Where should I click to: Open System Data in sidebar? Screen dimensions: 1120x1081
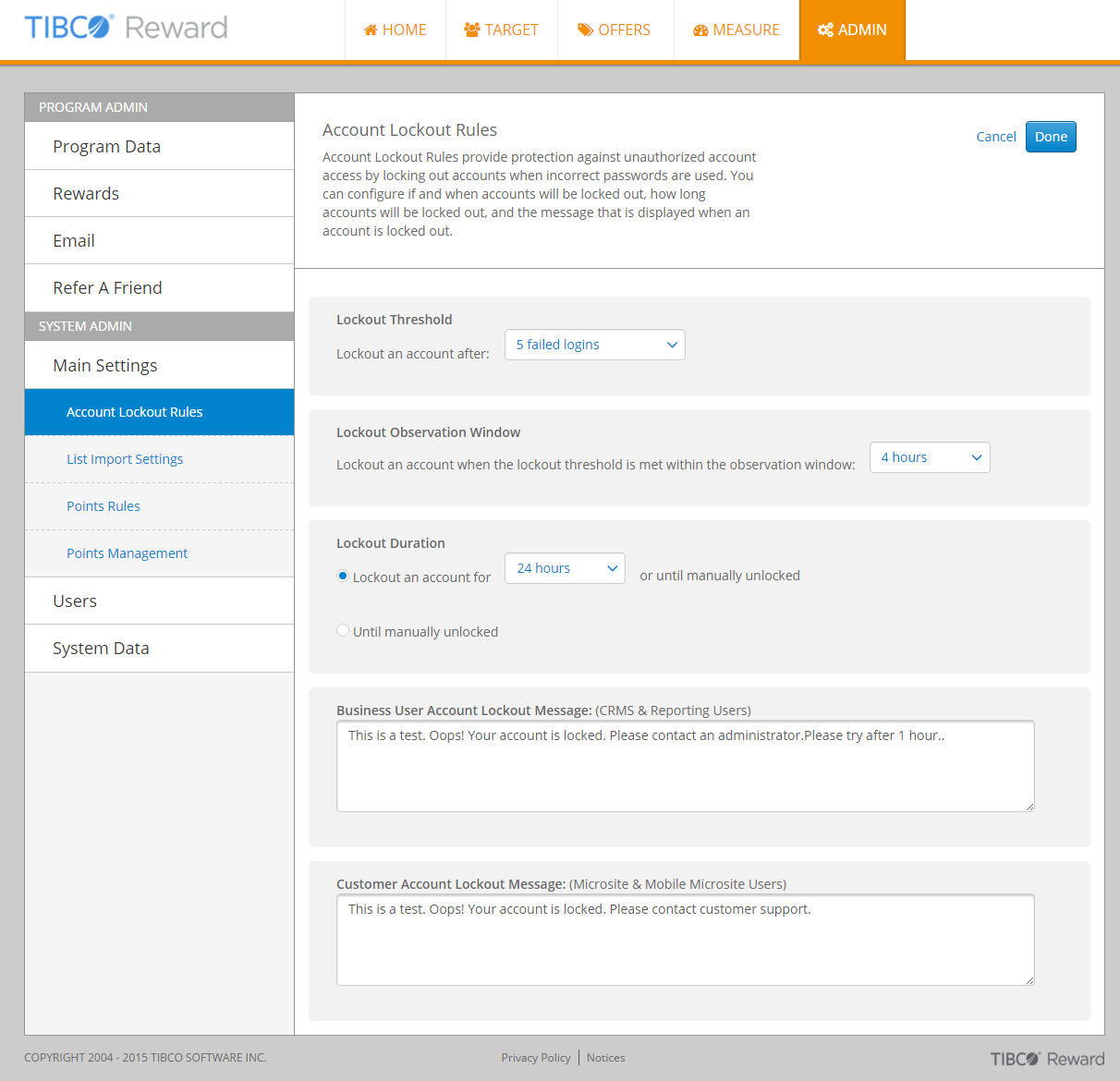tap(159, 648)
